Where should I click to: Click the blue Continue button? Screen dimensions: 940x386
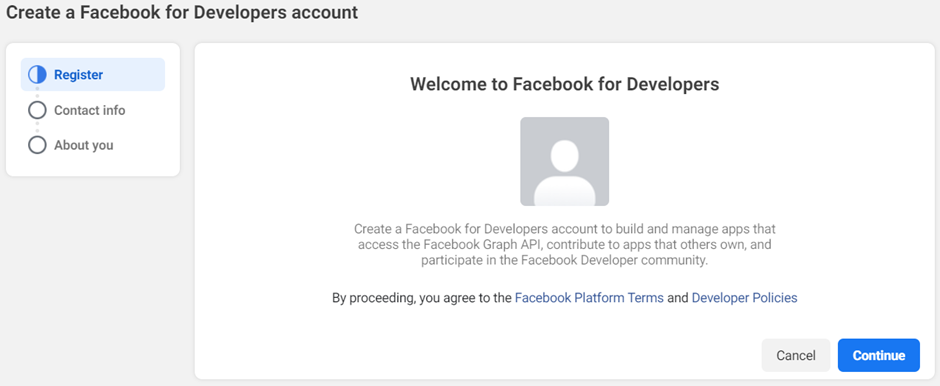click(879, 355)
